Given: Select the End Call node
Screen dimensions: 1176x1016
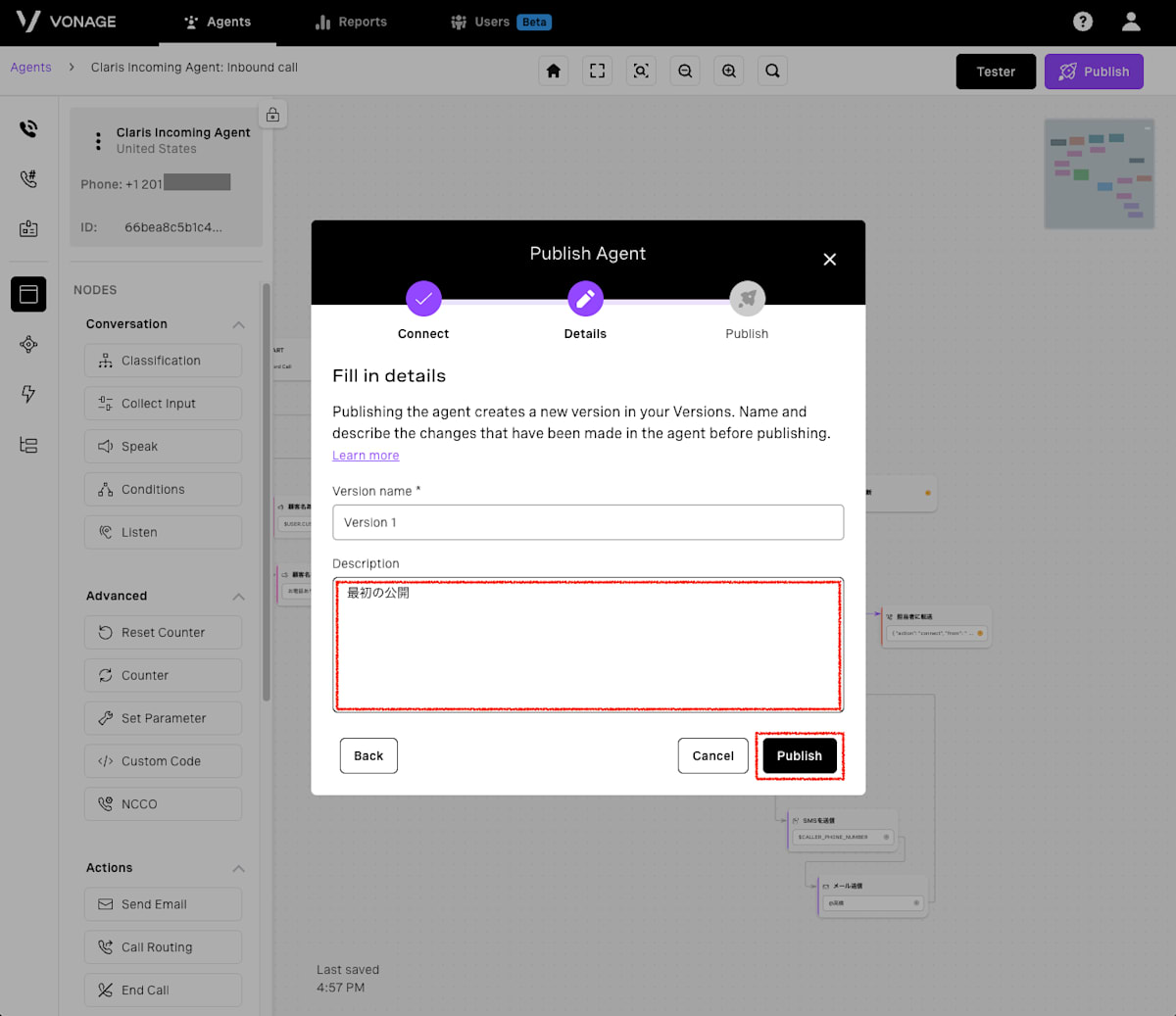Looking at the screenshot, I should [163, 991].
